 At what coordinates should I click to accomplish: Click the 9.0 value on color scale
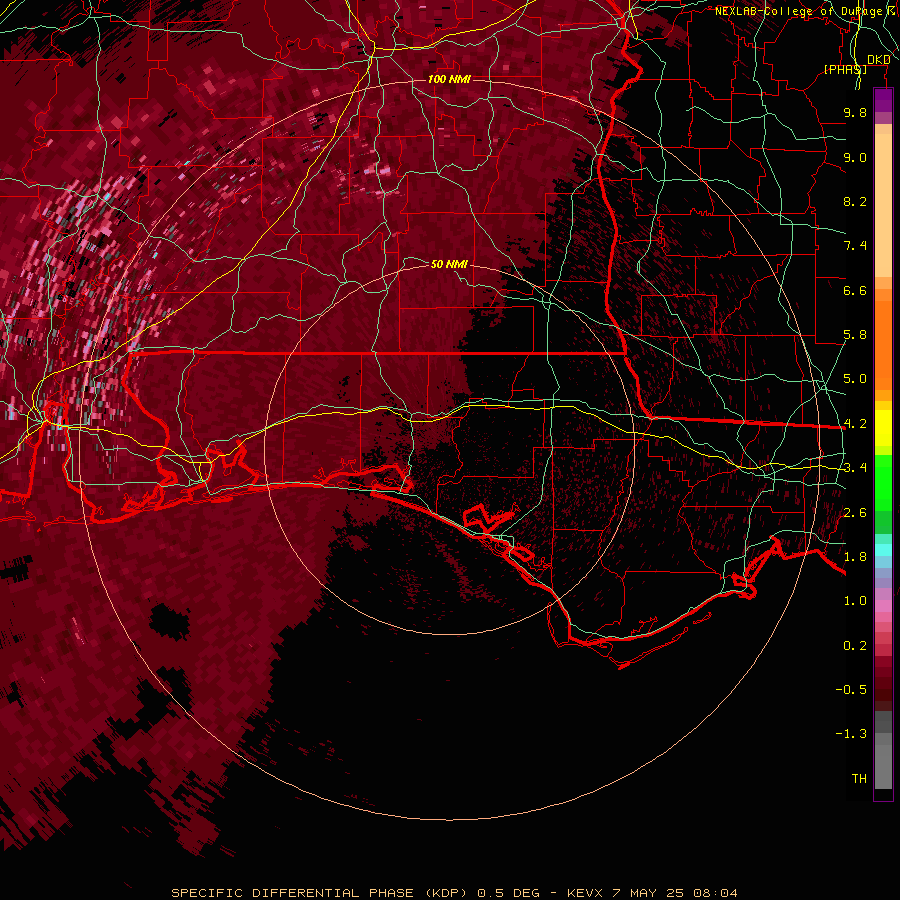point(855,157)
